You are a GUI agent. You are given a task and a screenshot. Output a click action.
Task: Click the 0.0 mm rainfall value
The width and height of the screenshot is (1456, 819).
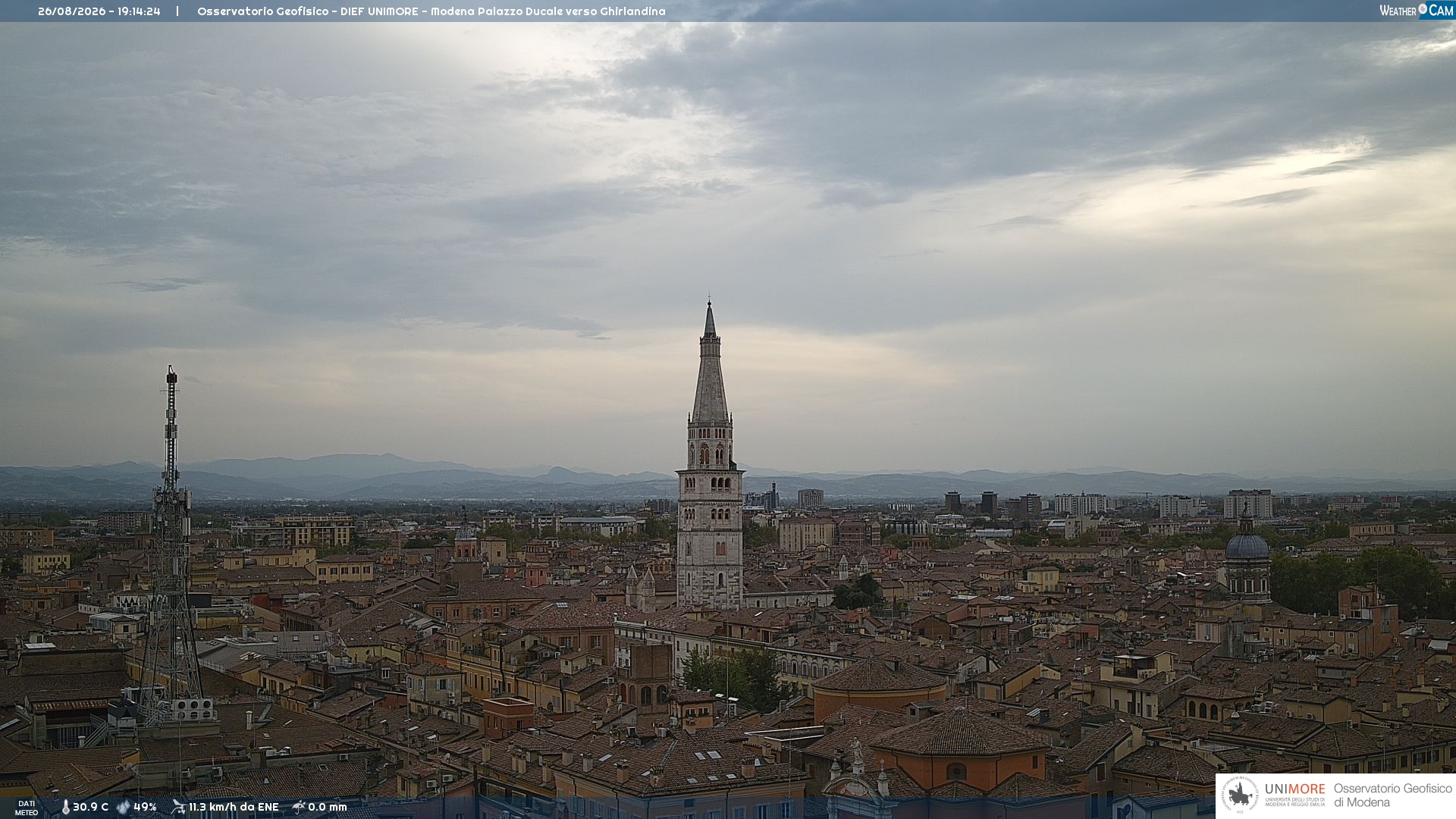[x=327, y=807]
